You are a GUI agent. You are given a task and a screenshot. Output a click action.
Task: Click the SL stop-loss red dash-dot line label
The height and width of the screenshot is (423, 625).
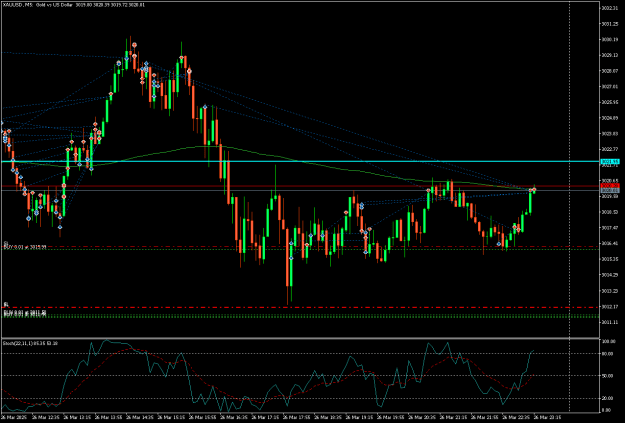tap(6, 305)
